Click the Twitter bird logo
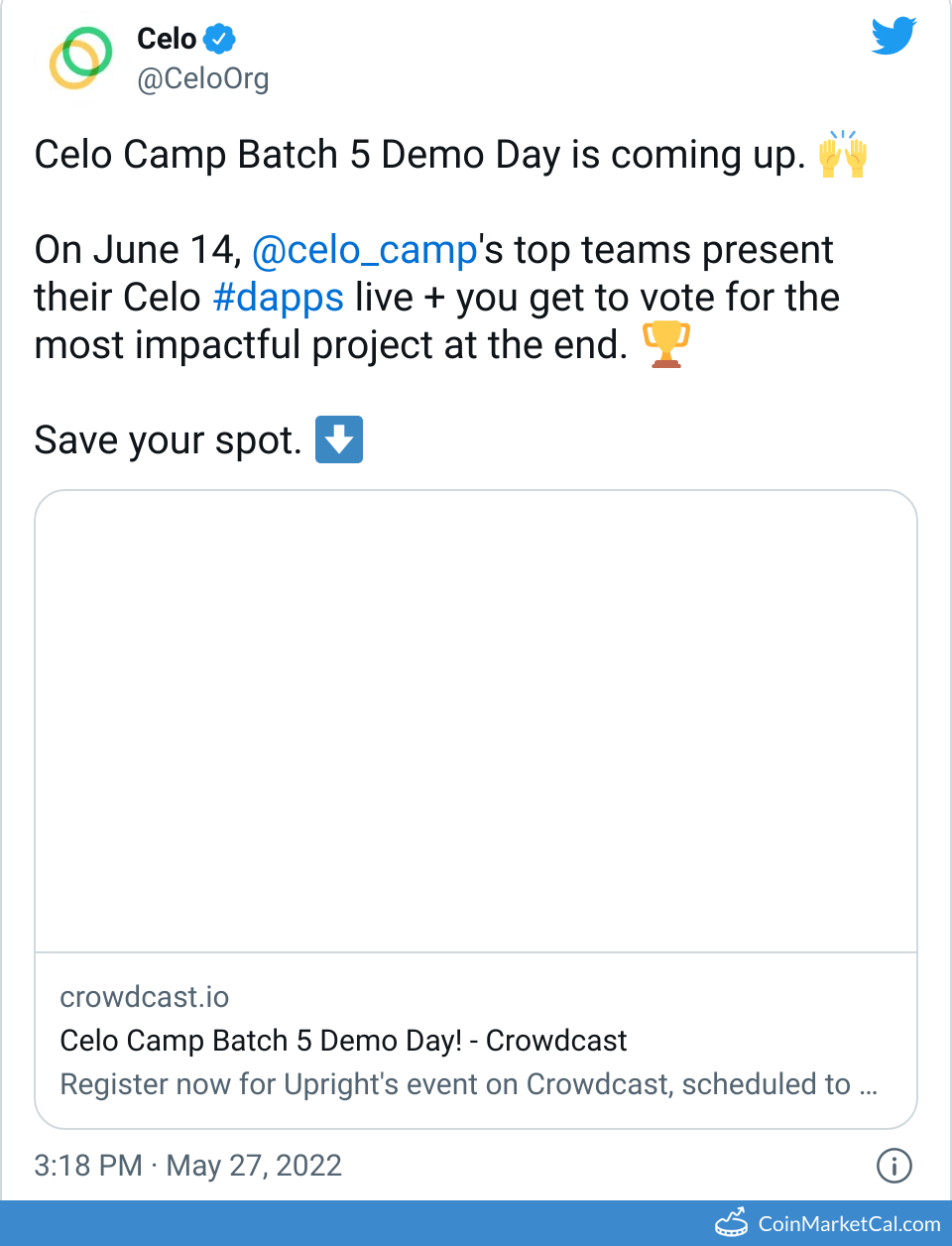Screen dimensions: 952x1246 click(x=893, y=37)
